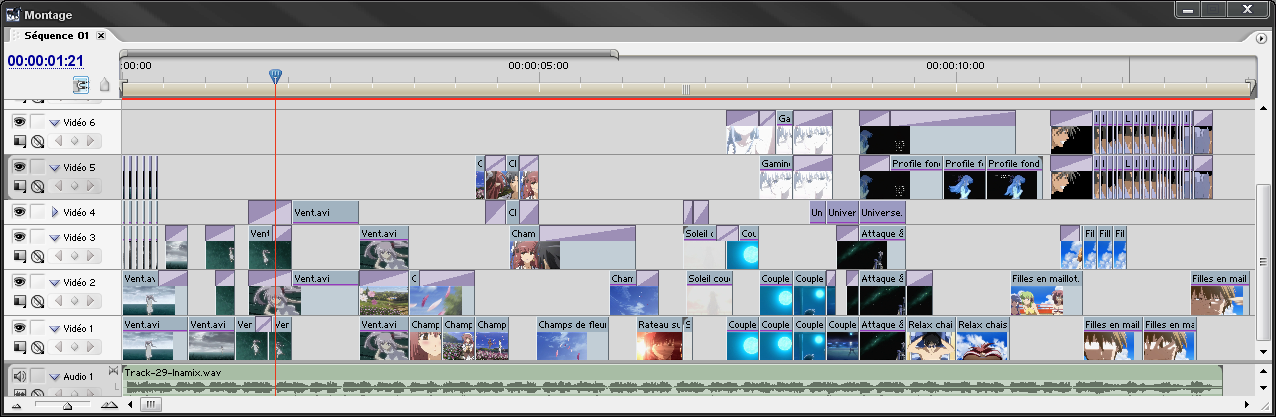Go to previous keyframe on Vidéo 1
This screenshot has height=417, width=1276.
(x=60, y=347)
